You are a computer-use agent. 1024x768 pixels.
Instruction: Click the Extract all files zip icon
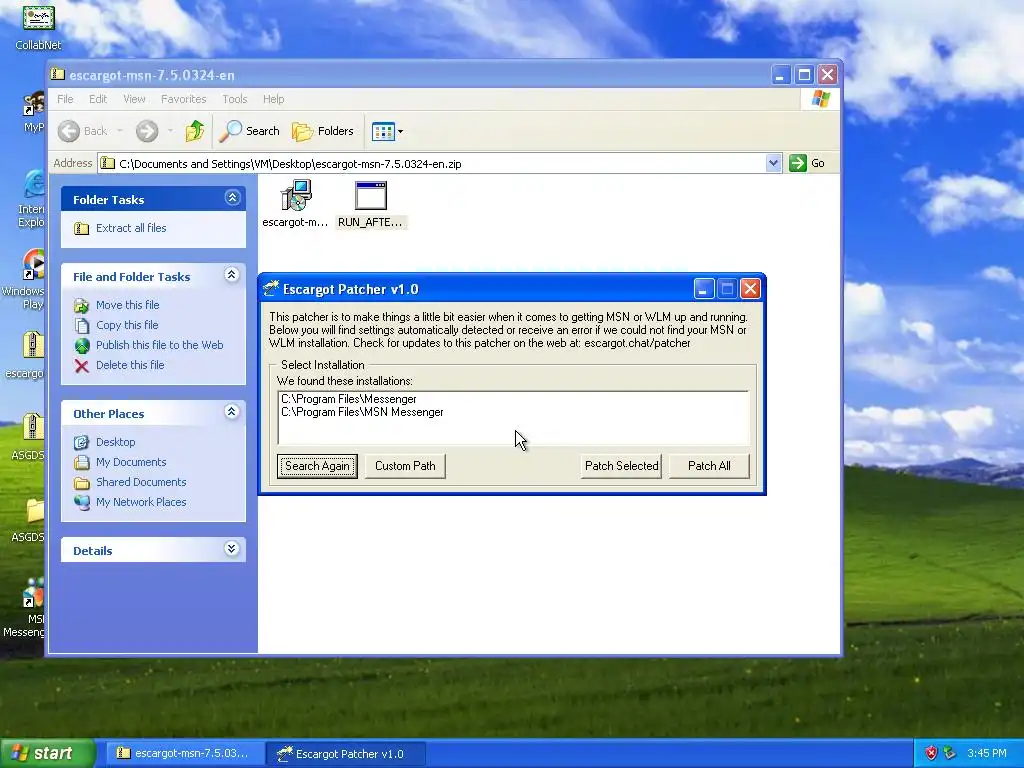[82, 229]
